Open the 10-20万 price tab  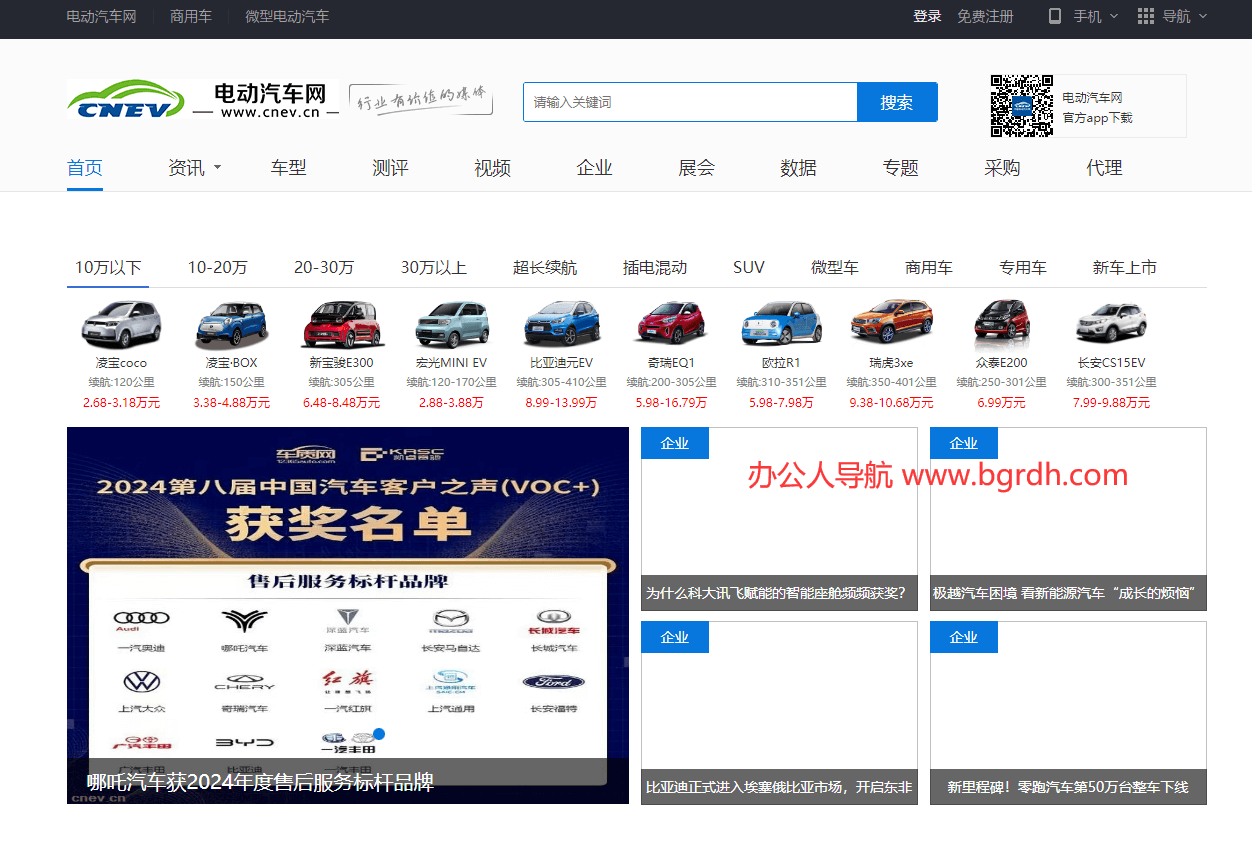[216, 267]
